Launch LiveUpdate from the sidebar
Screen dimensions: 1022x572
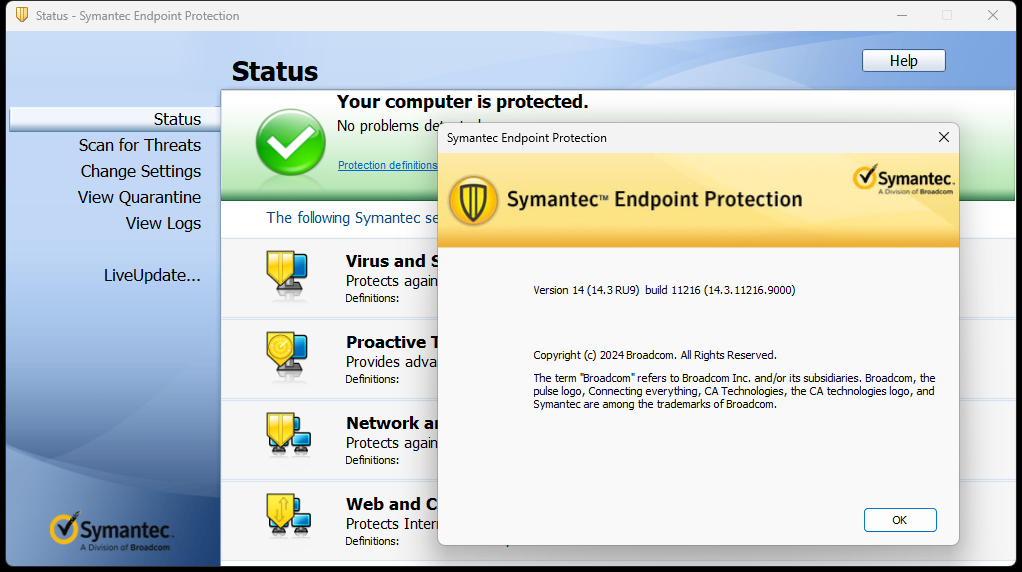coord(152,276)
